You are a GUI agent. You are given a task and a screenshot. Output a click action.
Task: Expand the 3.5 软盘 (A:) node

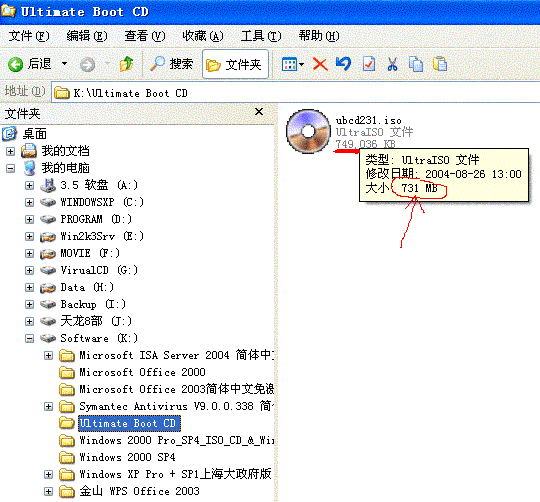pyautogui.click(x=29, y=186)
